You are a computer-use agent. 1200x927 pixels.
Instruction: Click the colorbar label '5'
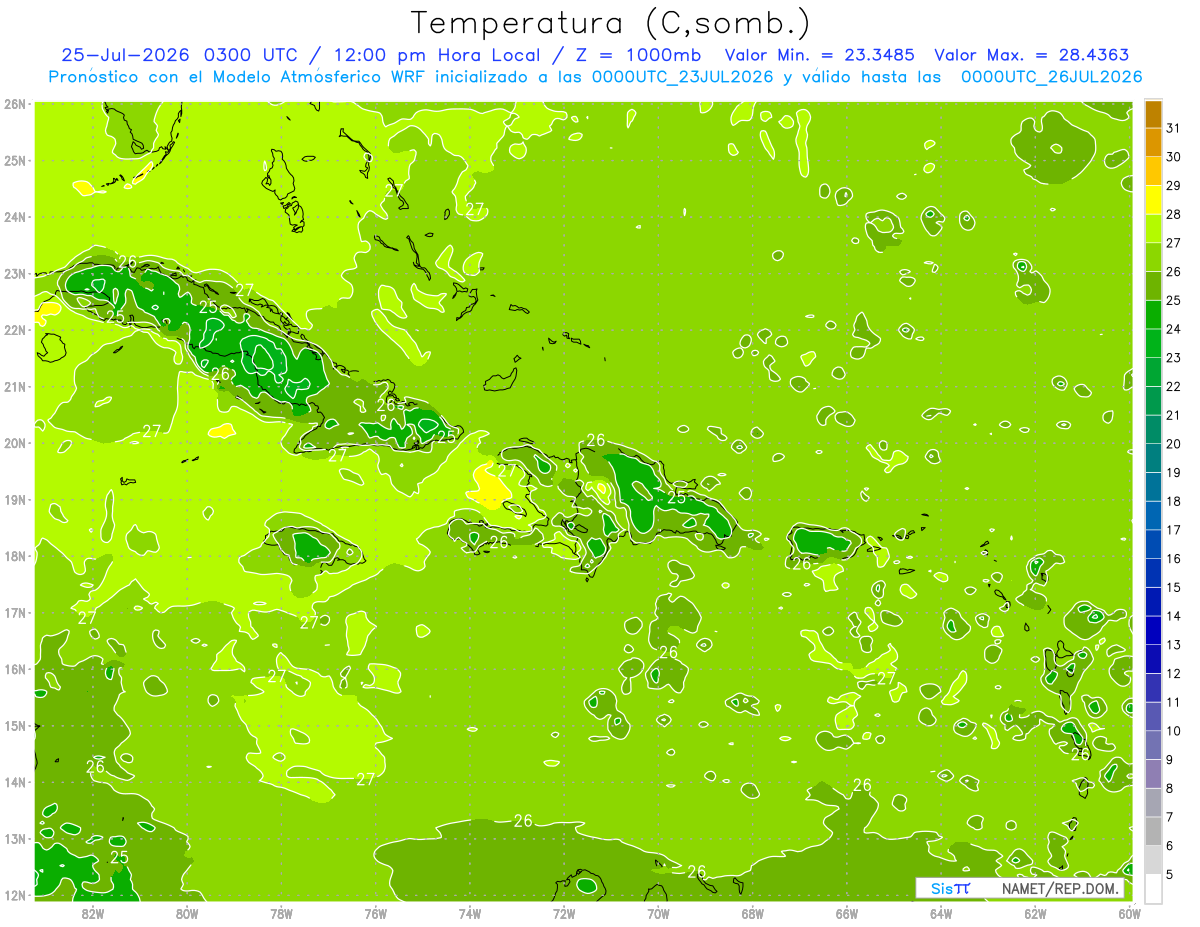(x=1169, y=874)
